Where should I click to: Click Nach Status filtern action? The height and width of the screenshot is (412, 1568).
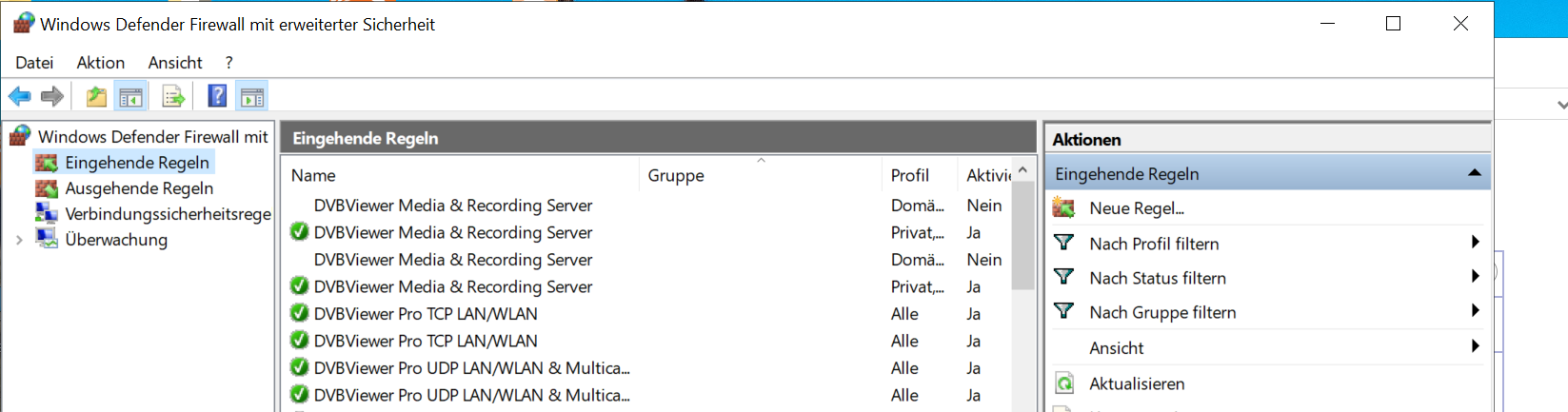(x=1157, y=278)
